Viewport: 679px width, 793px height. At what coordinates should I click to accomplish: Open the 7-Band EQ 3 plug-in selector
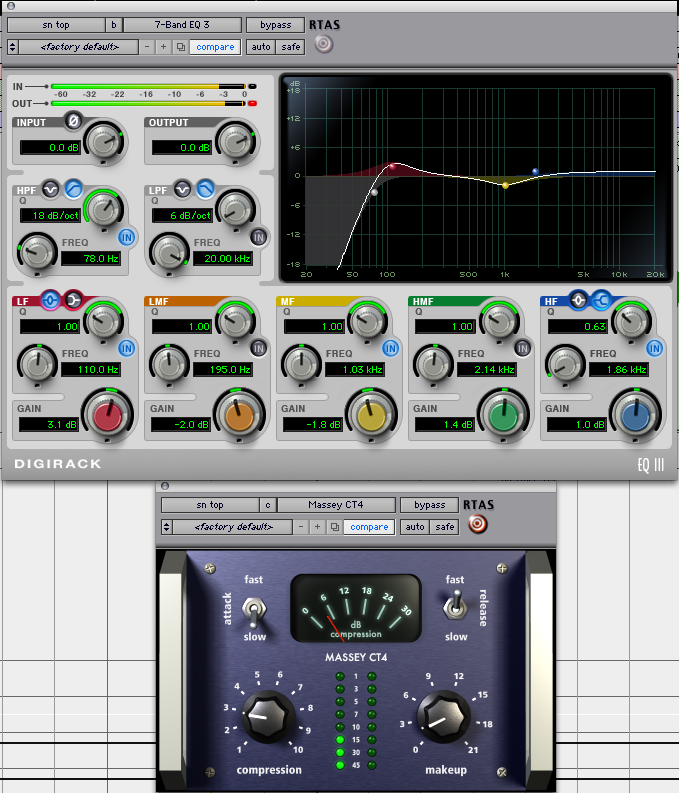pos(182,25)
